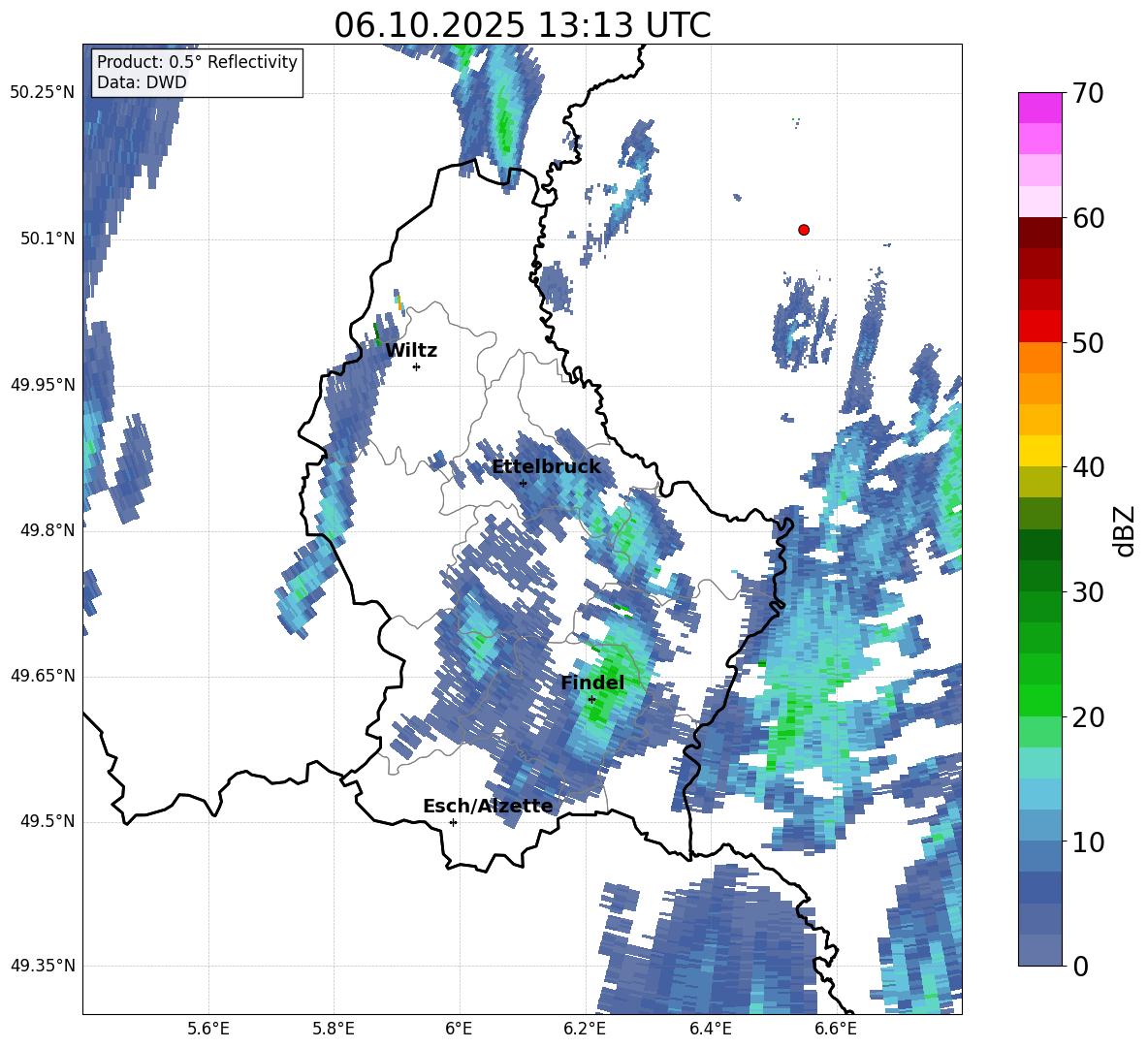
Task: Click the 49.5°N latitude label
Action: tap(47, 821)
